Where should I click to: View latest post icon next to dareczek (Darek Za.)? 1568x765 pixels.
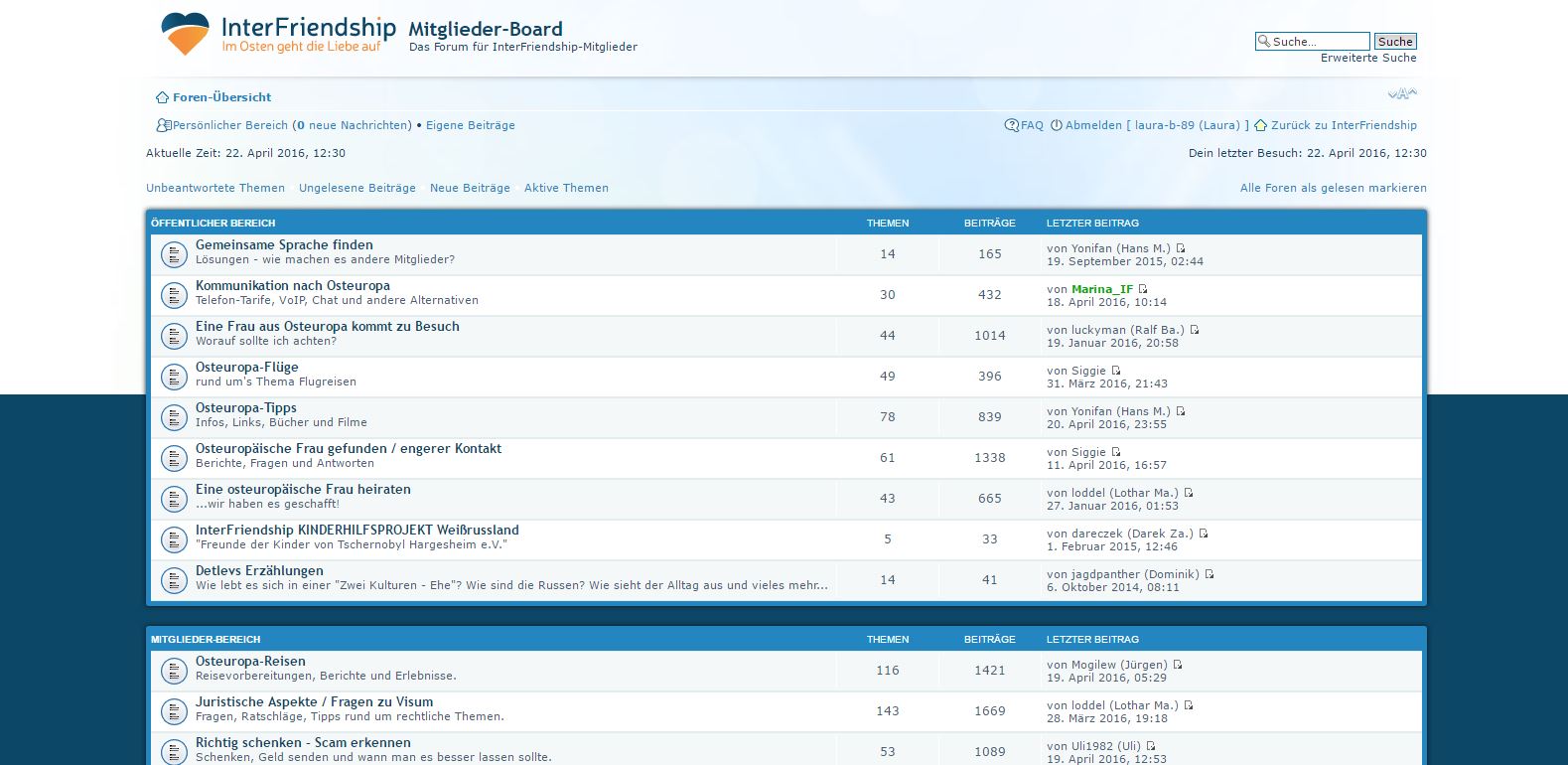point(1204,534)
